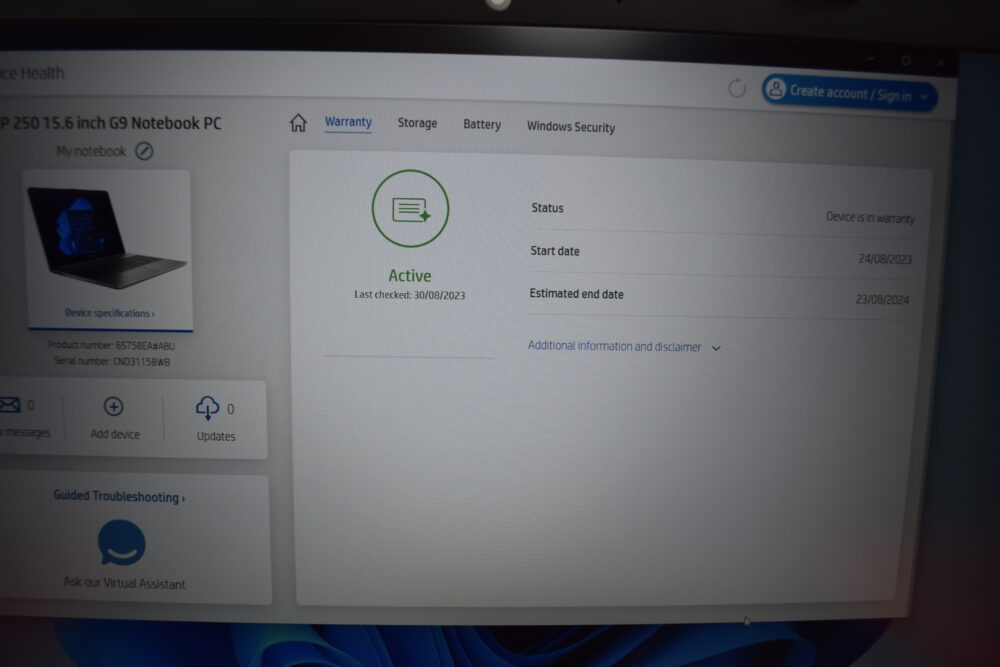Viewport: 1000px width, 667px height.
Task: Go to the Home icon tab
Action: click(x=298, y=122)
